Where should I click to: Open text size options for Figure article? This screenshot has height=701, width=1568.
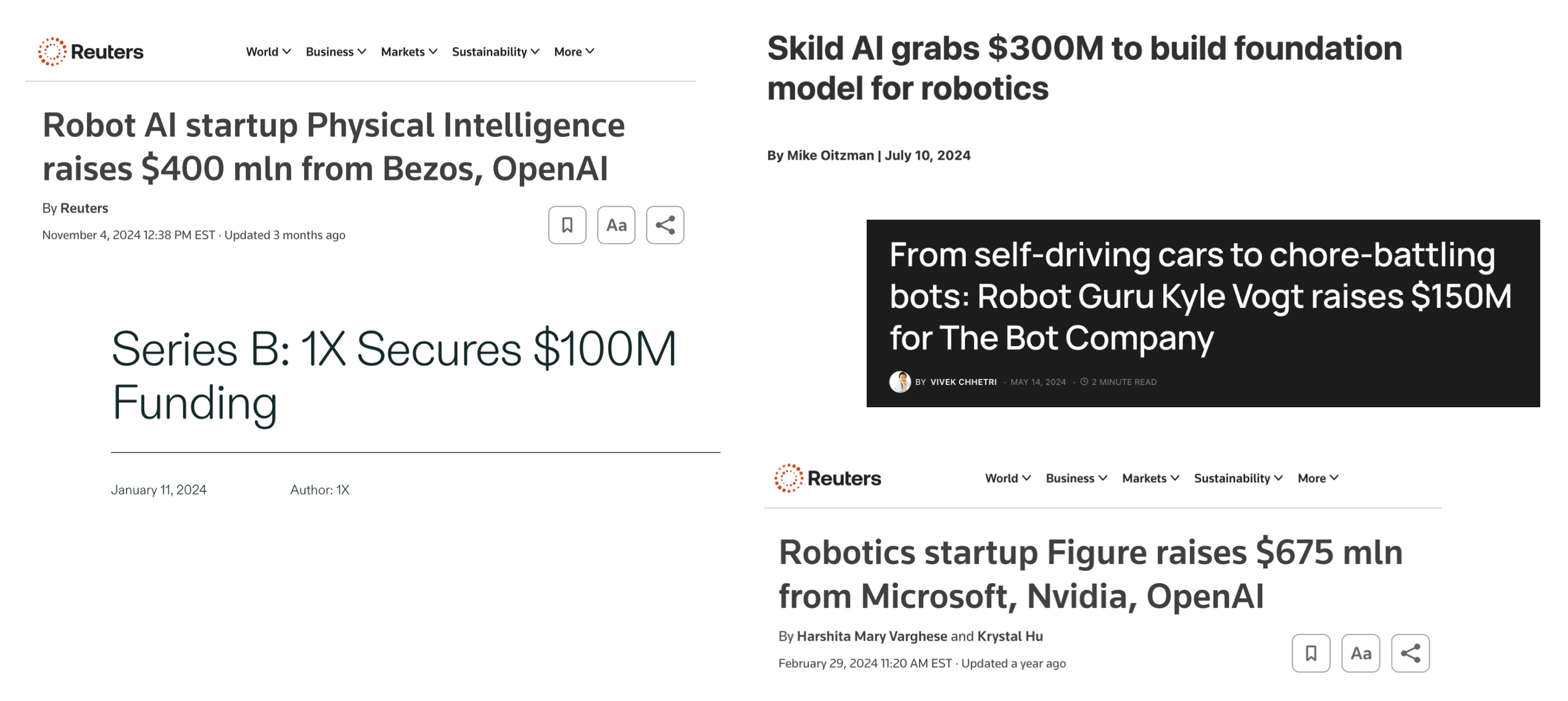click(1360, 653)
